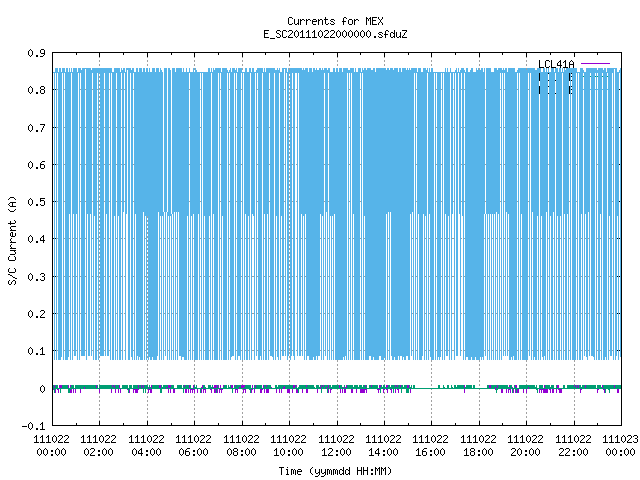Click the -0.1 y-axis tick label
The image size is (640, 480).
(33, 426)
